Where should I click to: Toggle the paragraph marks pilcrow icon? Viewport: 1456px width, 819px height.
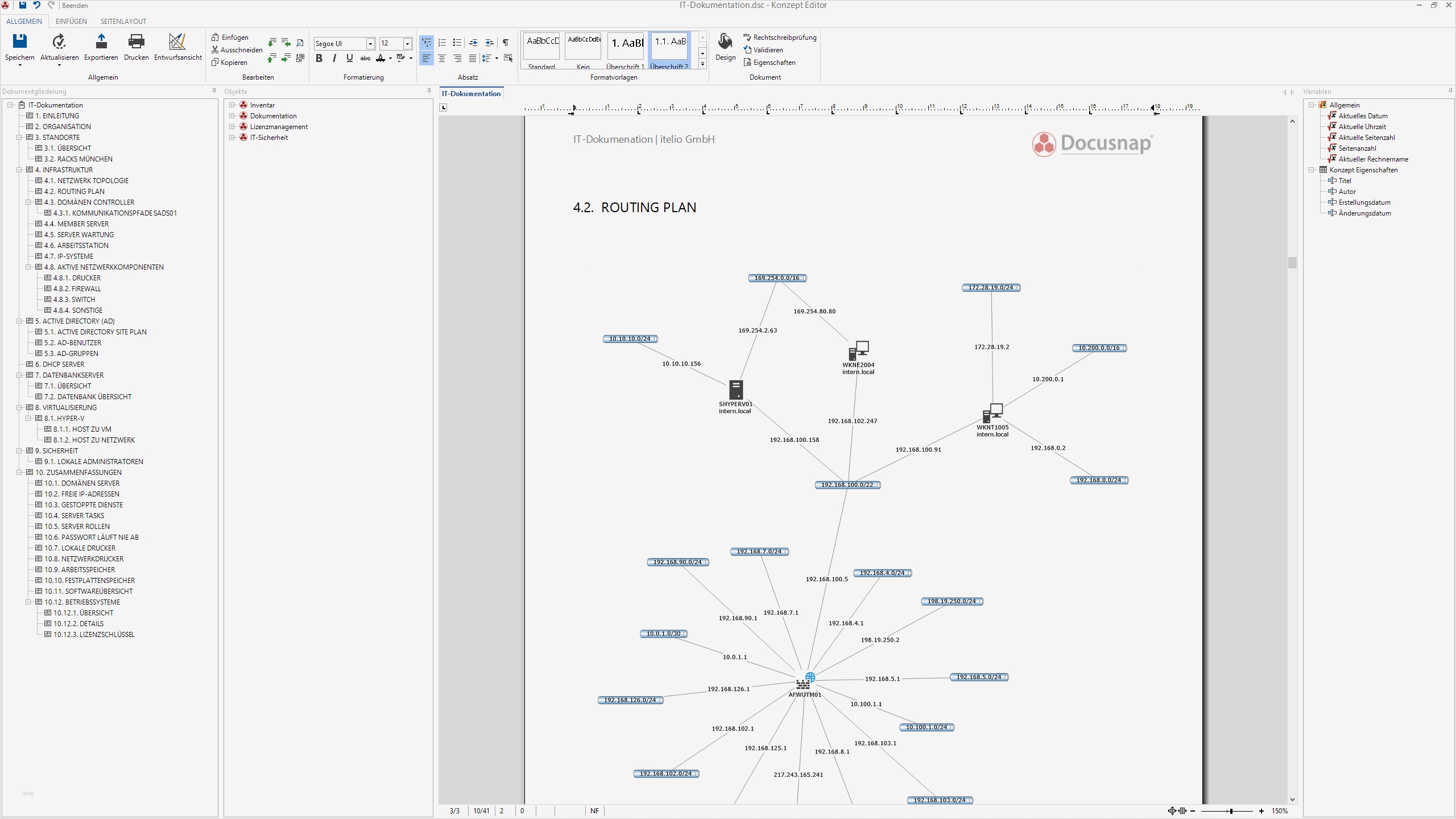(505, 43)
